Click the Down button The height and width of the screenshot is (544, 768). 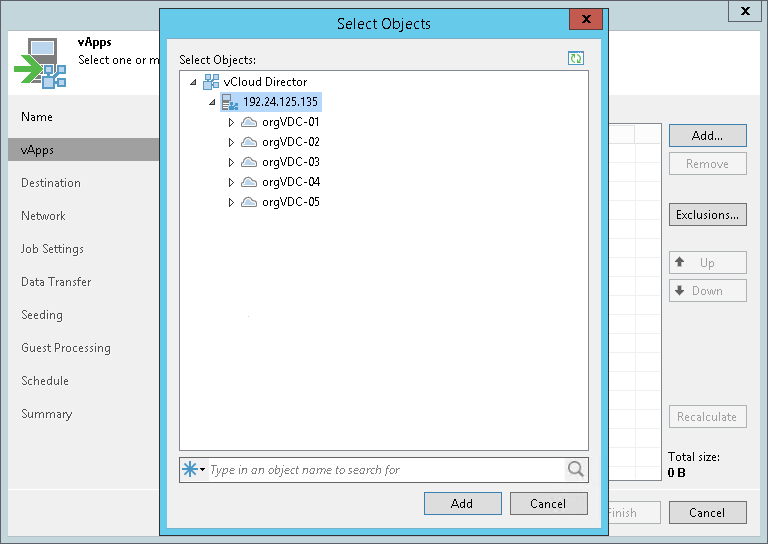click(708, 290)
